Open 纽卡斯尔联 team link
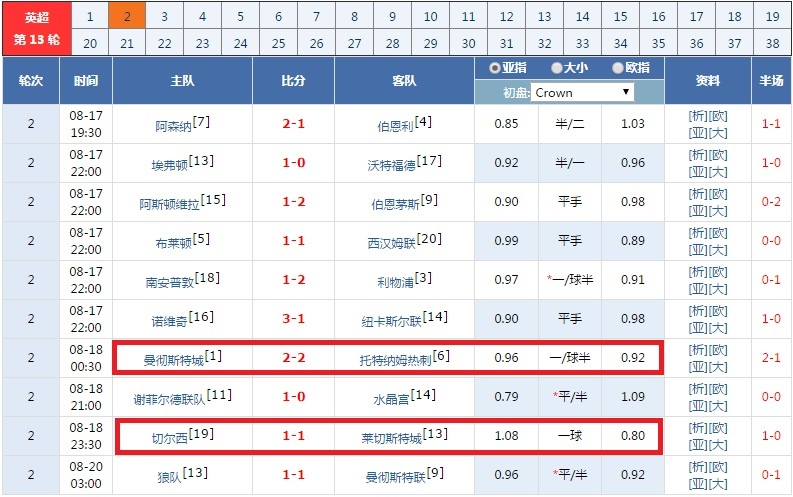 pyautogui.click(x=391, y=321)
